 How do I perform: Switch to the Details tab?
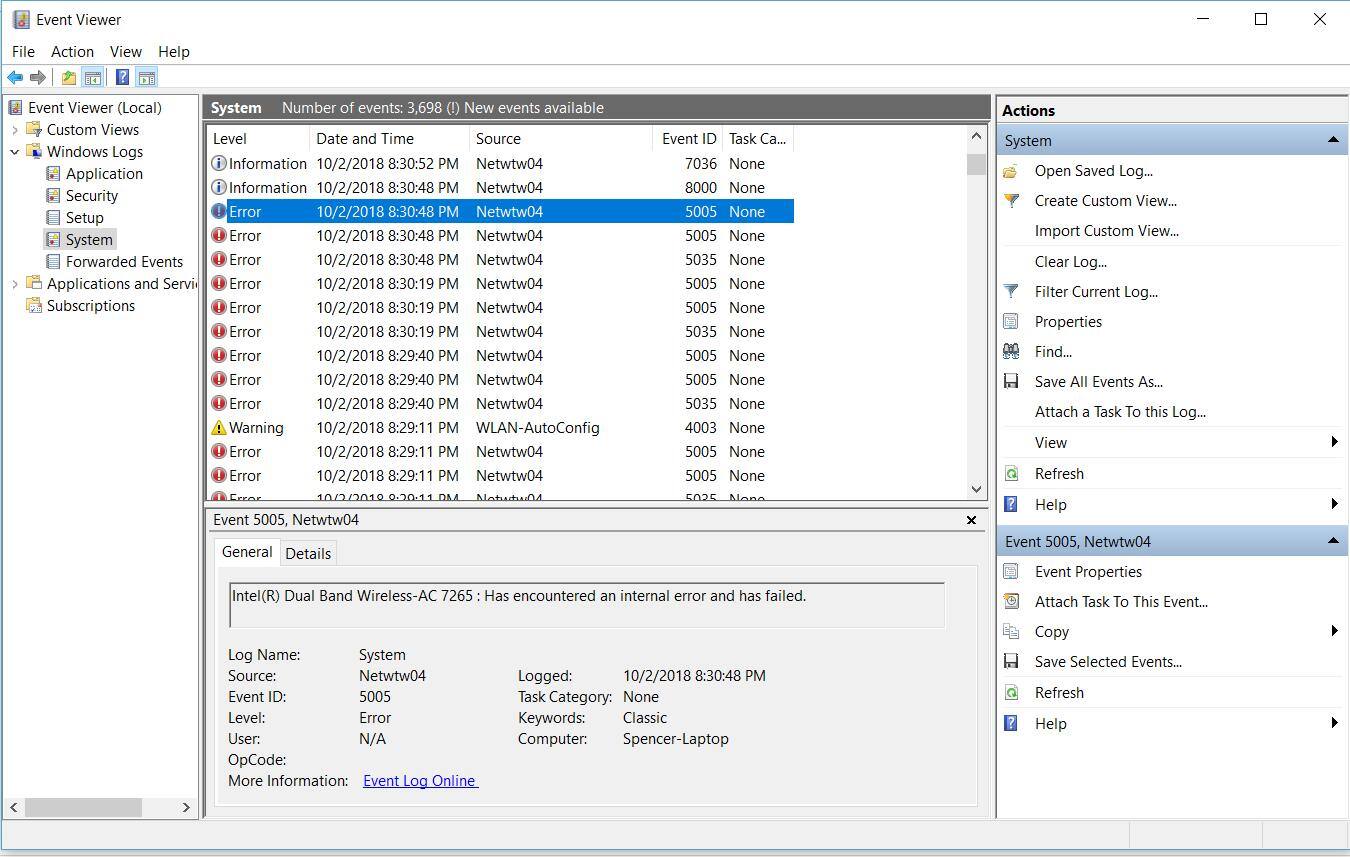pyautogui.click(x=308, y=552)
